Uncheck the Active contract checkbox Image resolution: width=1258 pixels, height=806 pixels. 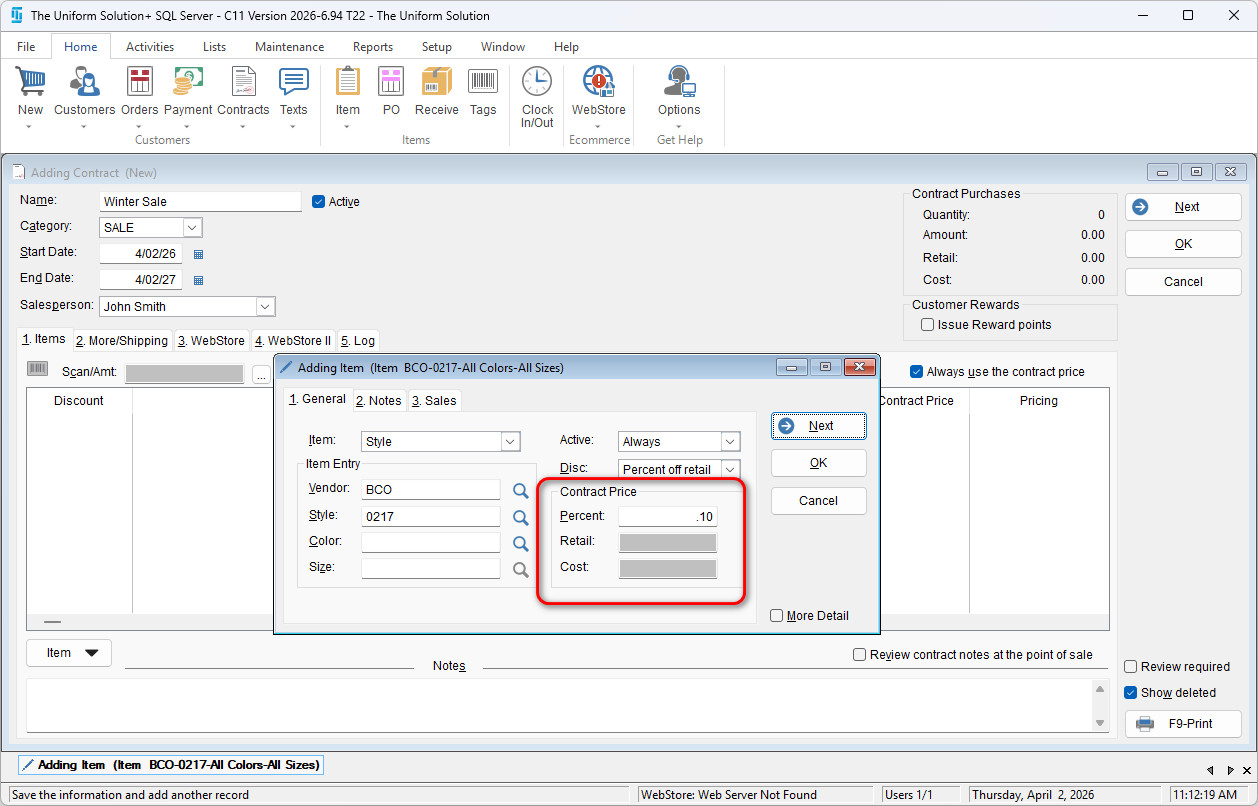tap(319, 201)
